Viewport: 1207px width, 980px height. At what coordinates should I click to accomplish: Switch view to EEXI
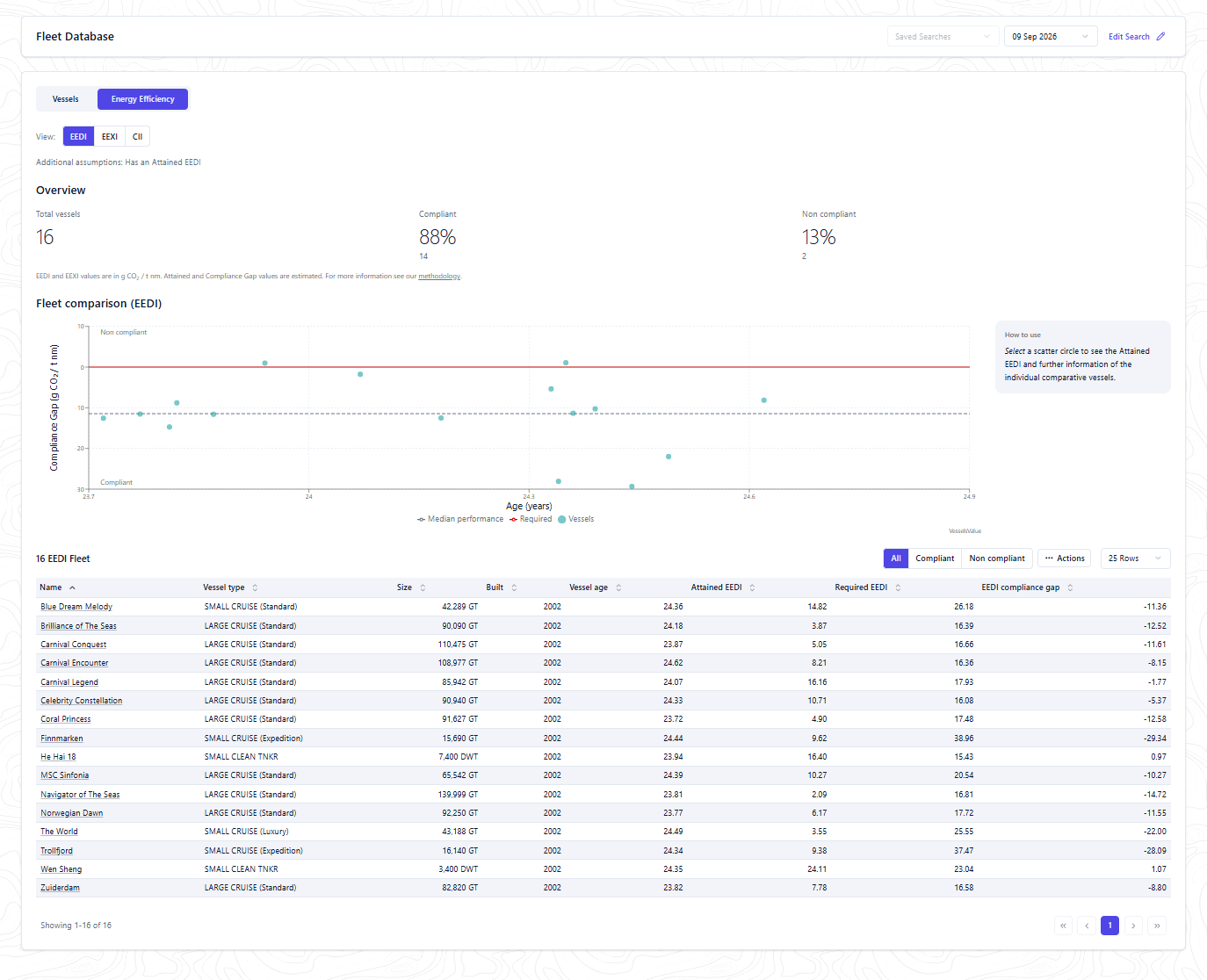(x=110, y=136)
